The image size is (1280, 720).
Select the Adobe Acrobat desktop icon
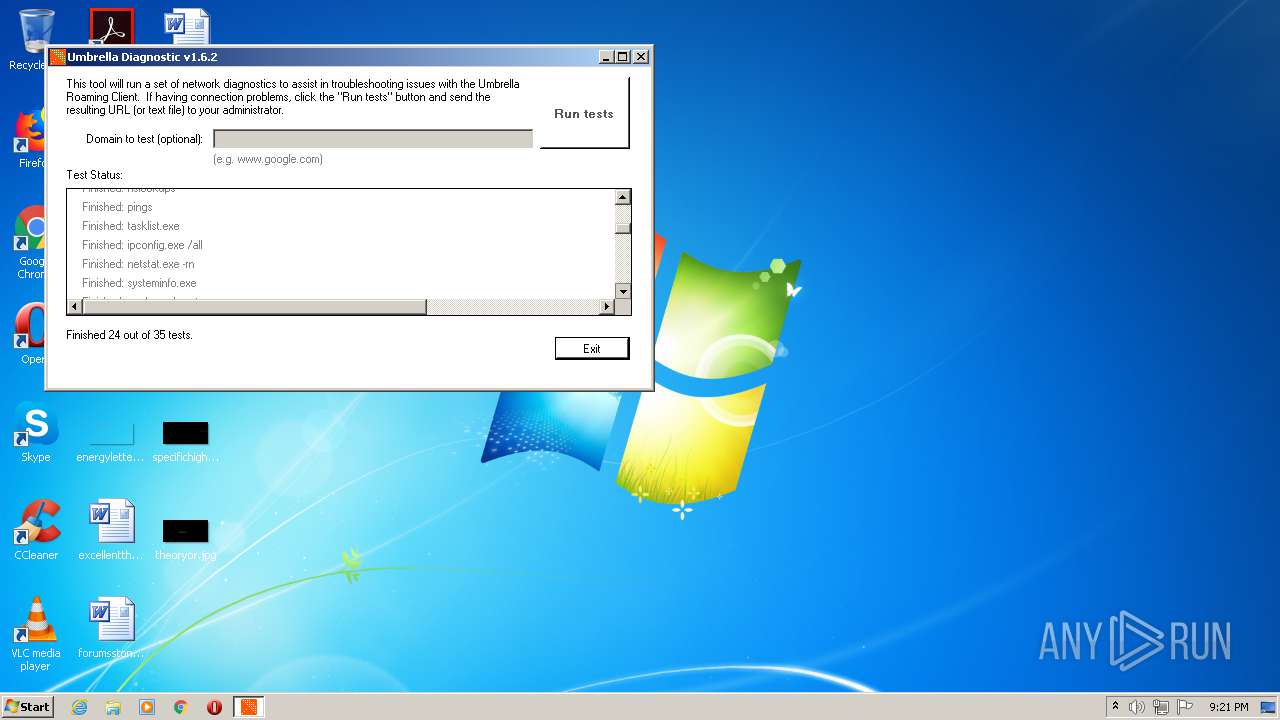click(x=111, y=28)
